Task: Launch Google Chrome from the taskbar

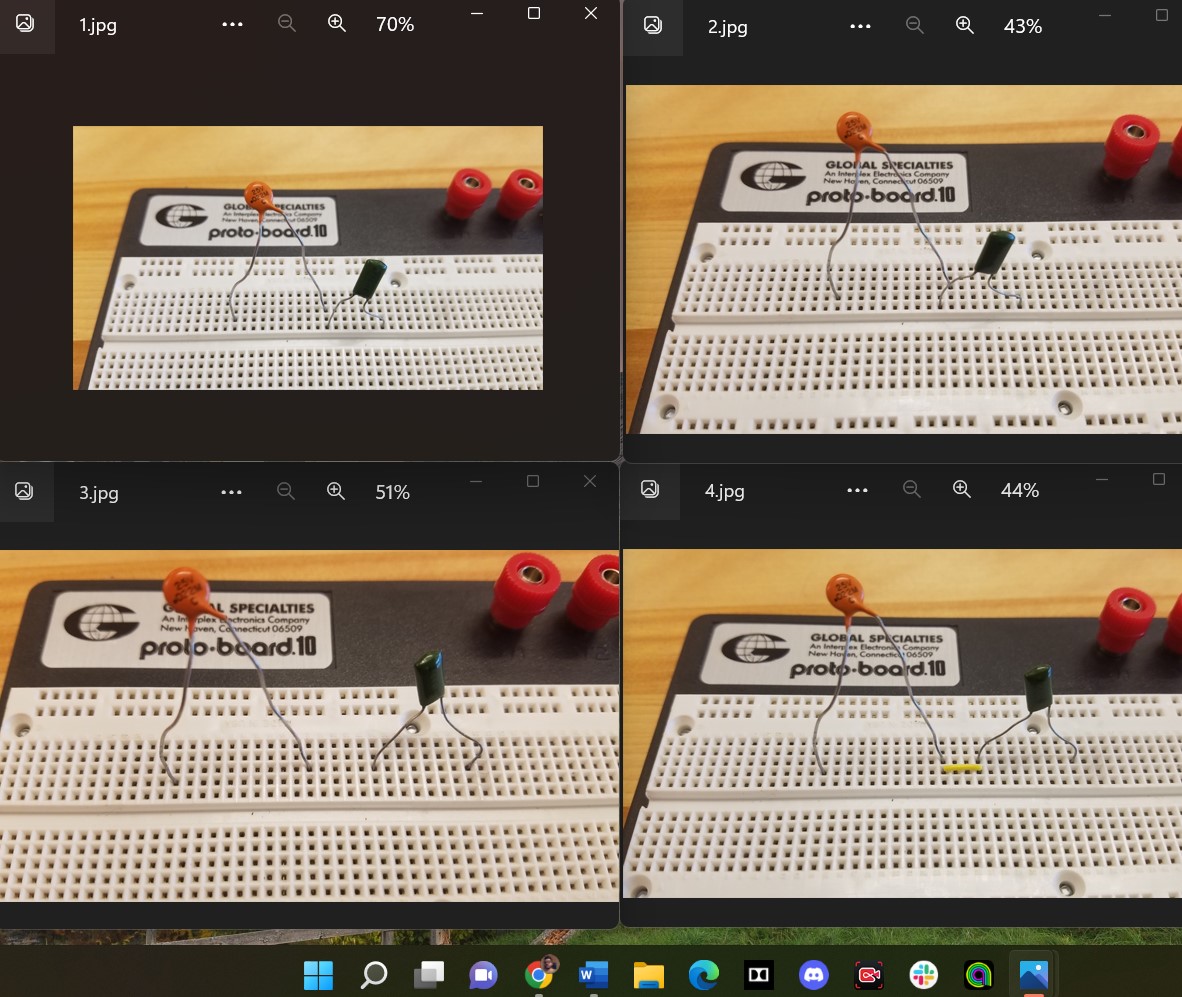Action: [539, 974]
